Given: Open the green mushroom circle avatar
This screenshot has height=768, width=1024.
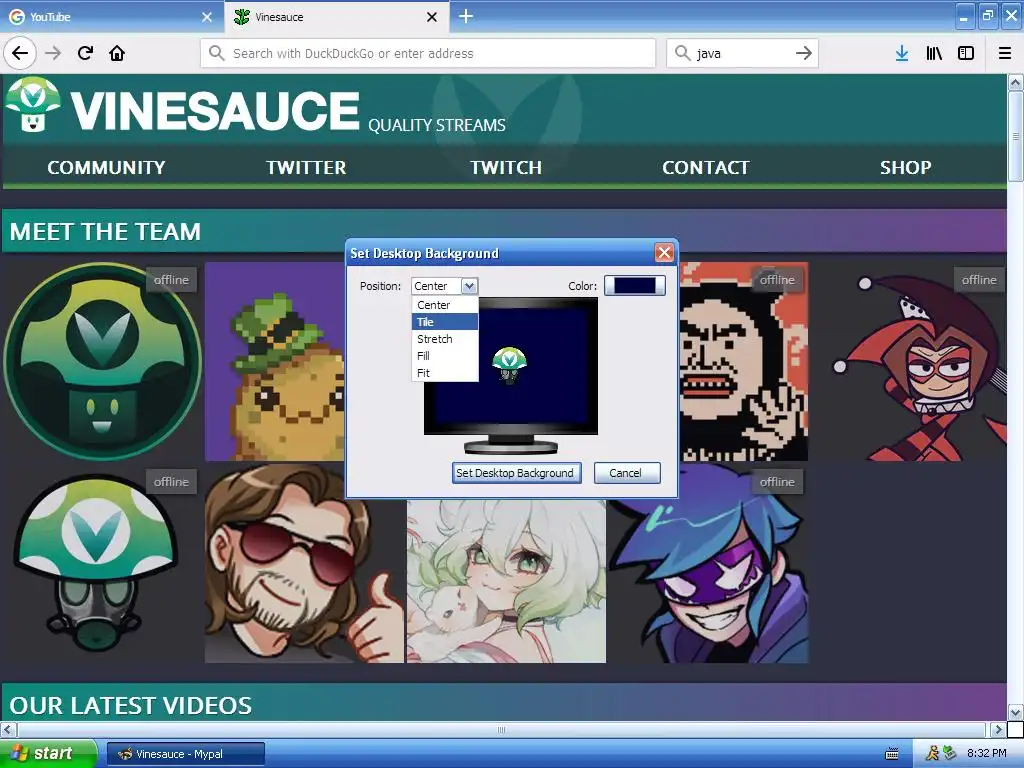Looking at the screenshot, I should point(102,361).
